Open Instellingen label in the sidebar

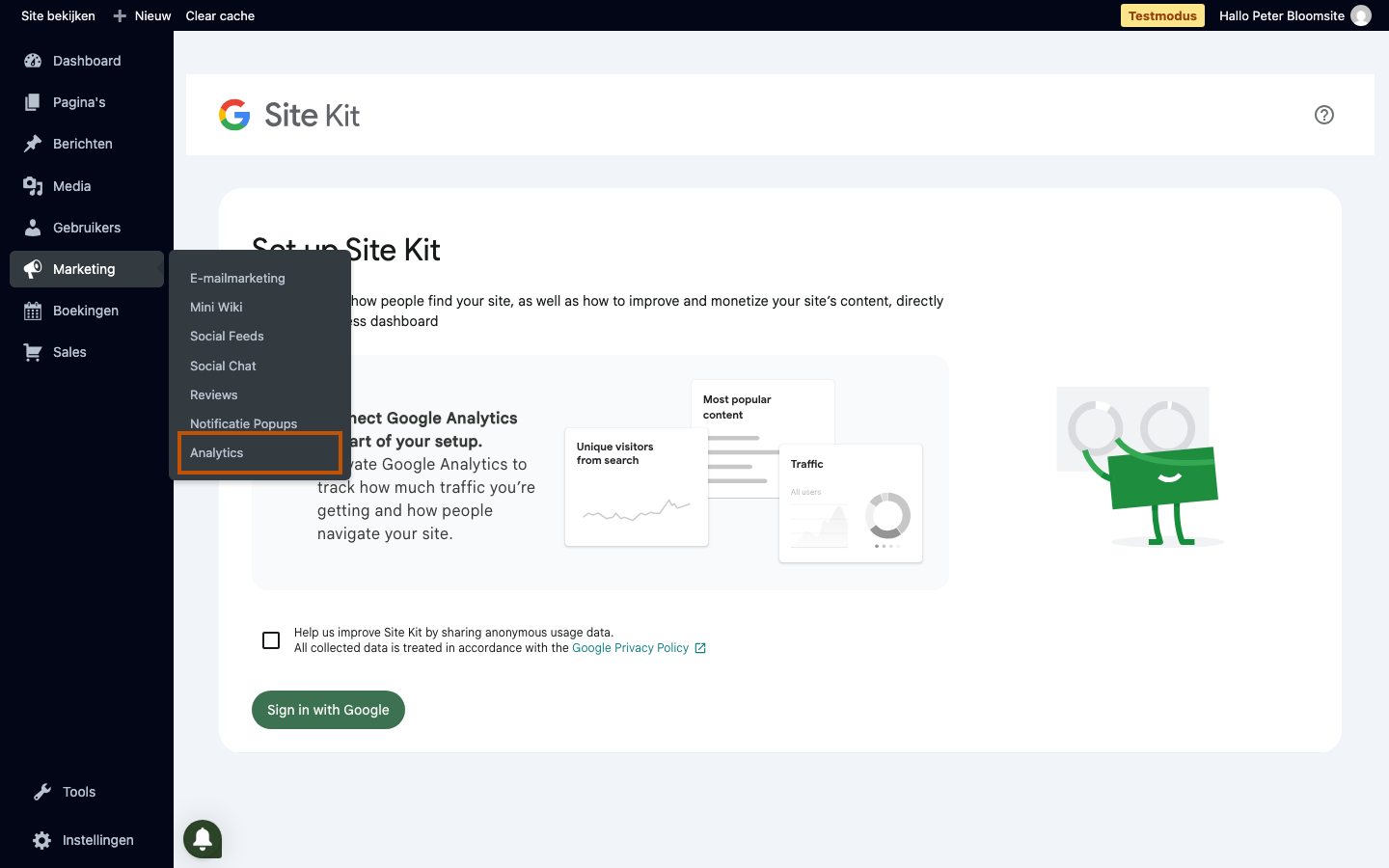pyautogui.click(x=98, y=840)
